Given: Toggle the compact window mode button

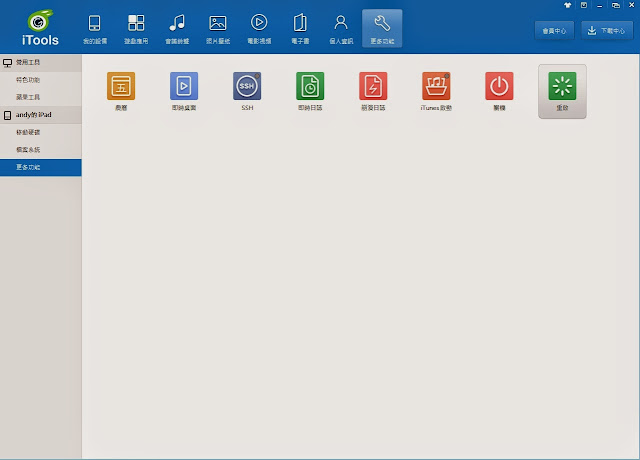Looking at the screenshot, I should (616, 5).
